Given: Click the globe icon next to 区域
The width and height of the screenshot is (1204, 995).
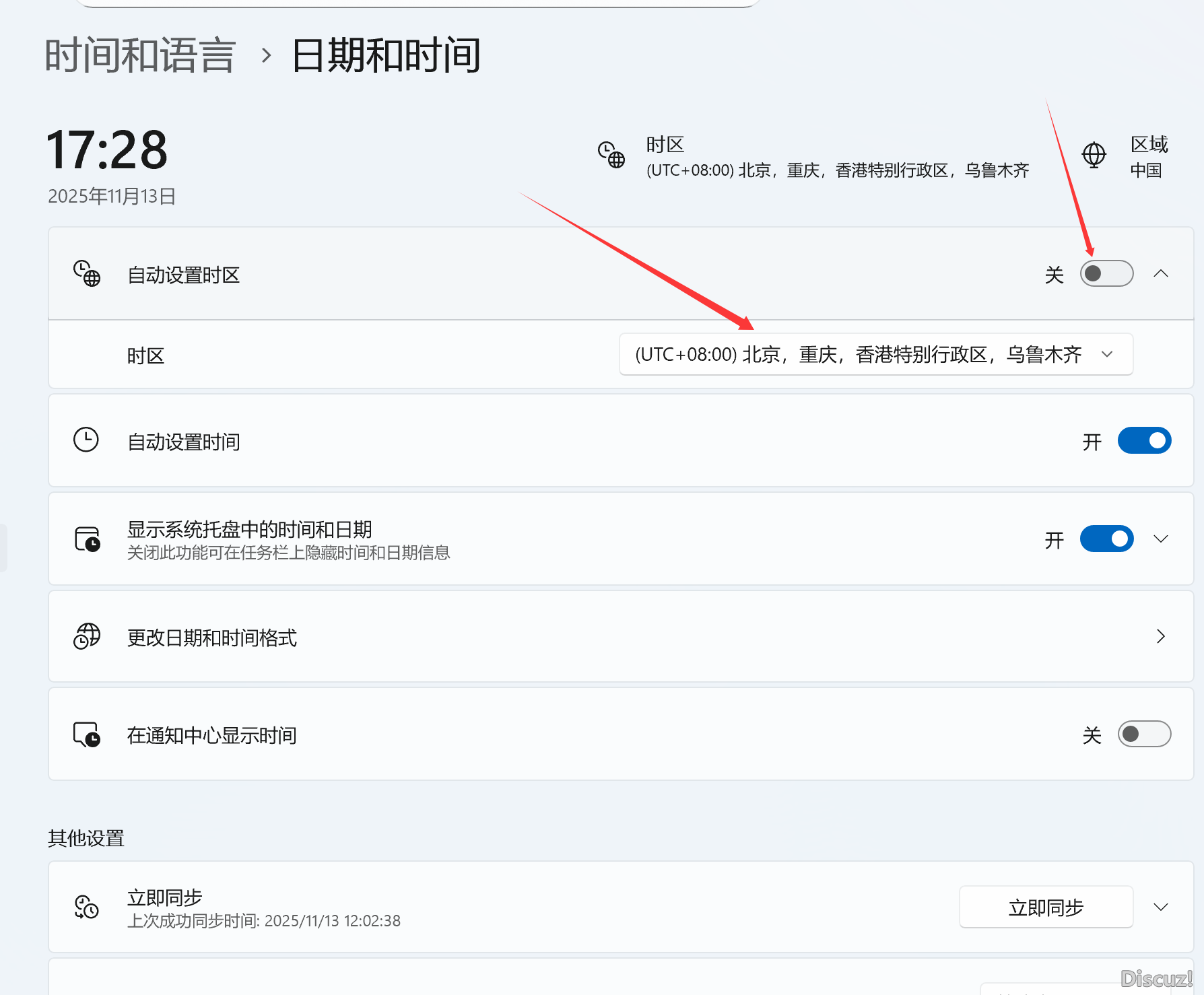Looking at the screenshot, I should pyautogui.click(x=1094, y=155).
